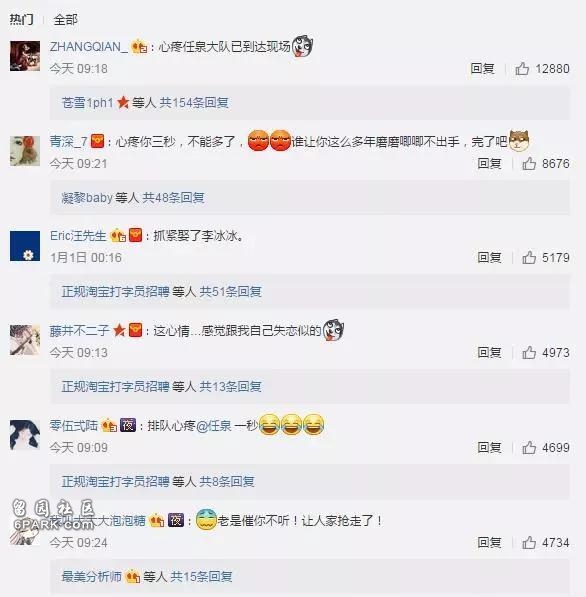Image resolution: width=586 pixels, height=597 pixels.
Task: Like ZHANGQIAN_'s comment with 12880 likes
Action: point(522,69)
